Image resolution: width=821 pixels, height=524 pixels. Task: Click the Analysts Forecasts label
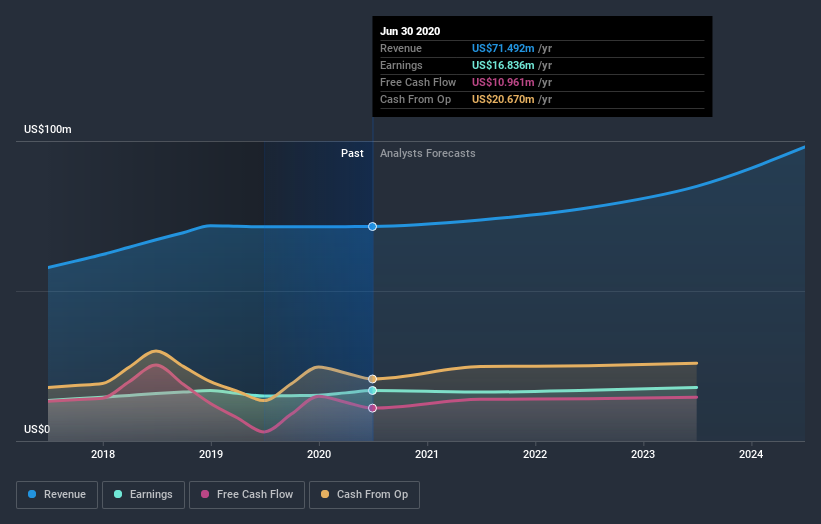(x=428, y=153)
